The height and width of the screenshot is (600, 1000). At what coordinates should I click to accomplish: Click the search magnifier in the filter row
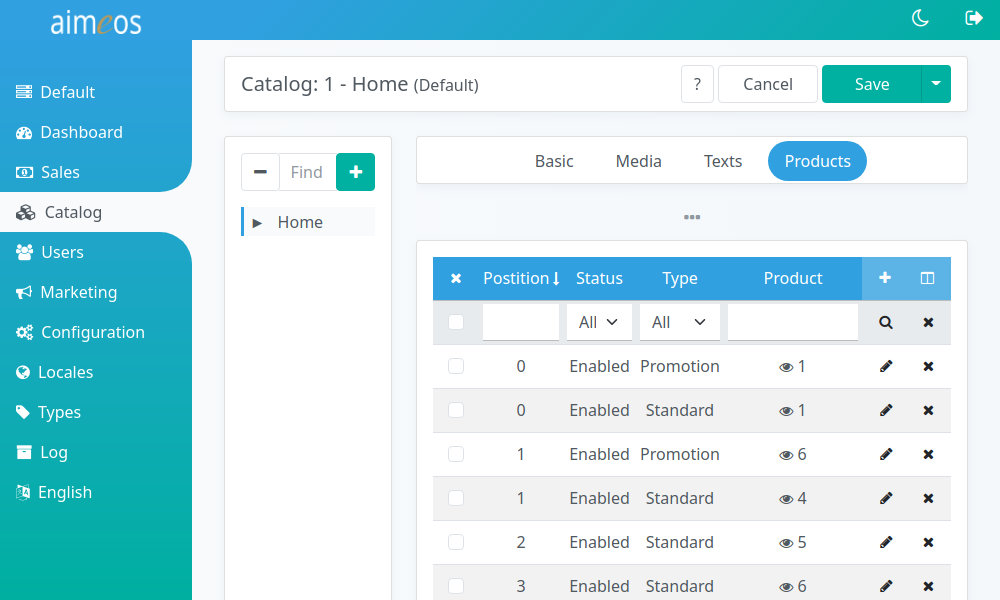[885, 322]
